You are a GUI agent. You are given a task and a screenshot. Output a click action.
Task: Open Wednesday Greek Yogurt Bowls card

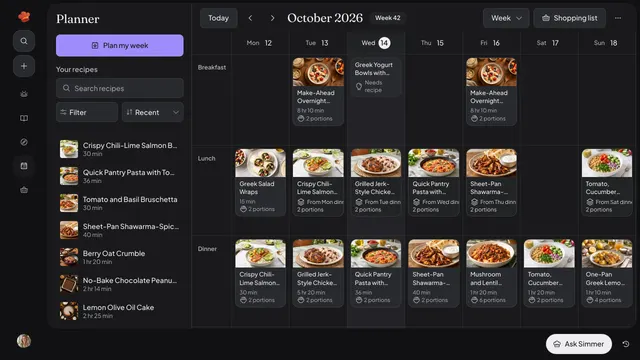click(376, 77)
